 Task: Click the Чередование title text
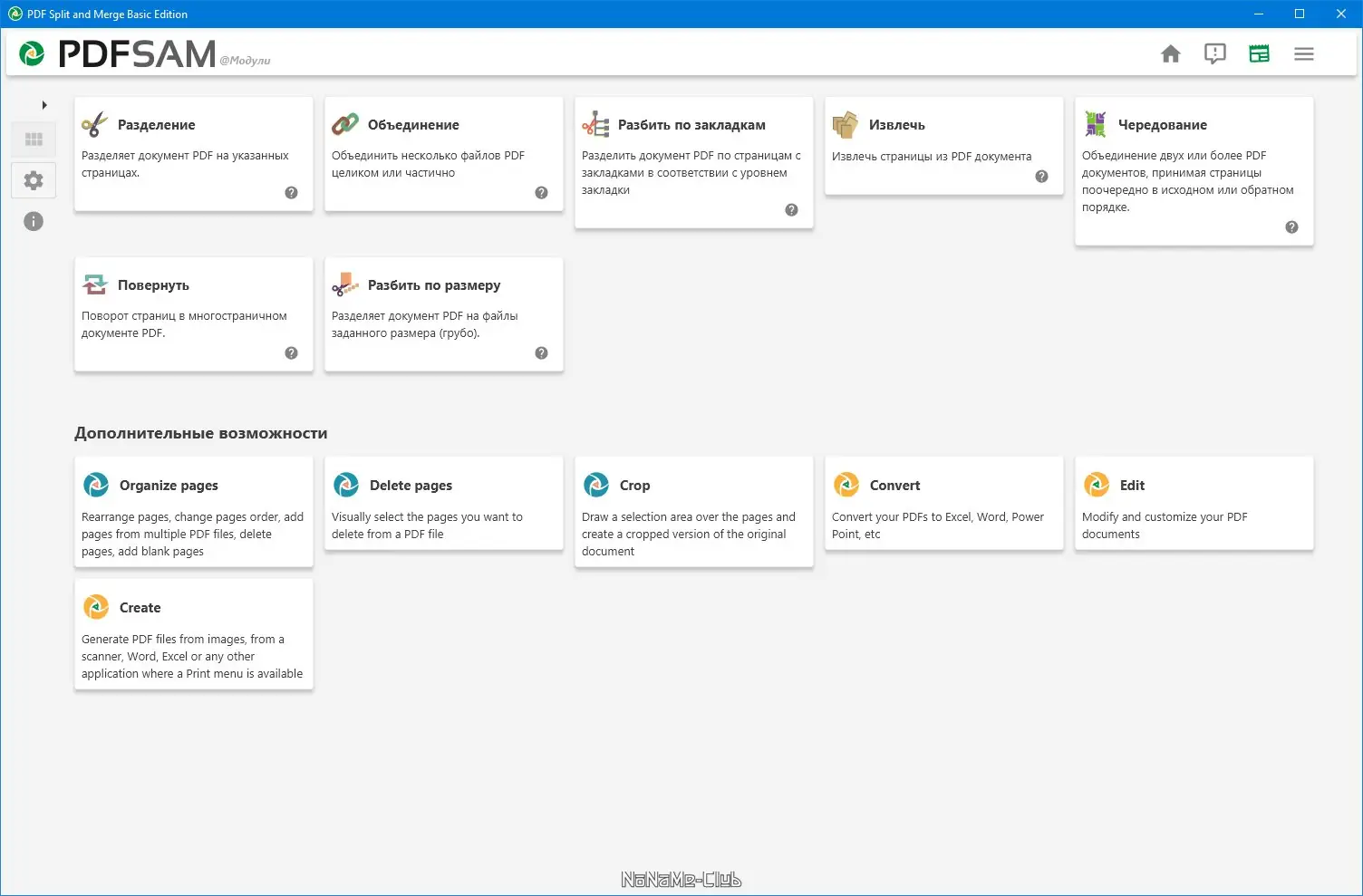pos(1163,125)
